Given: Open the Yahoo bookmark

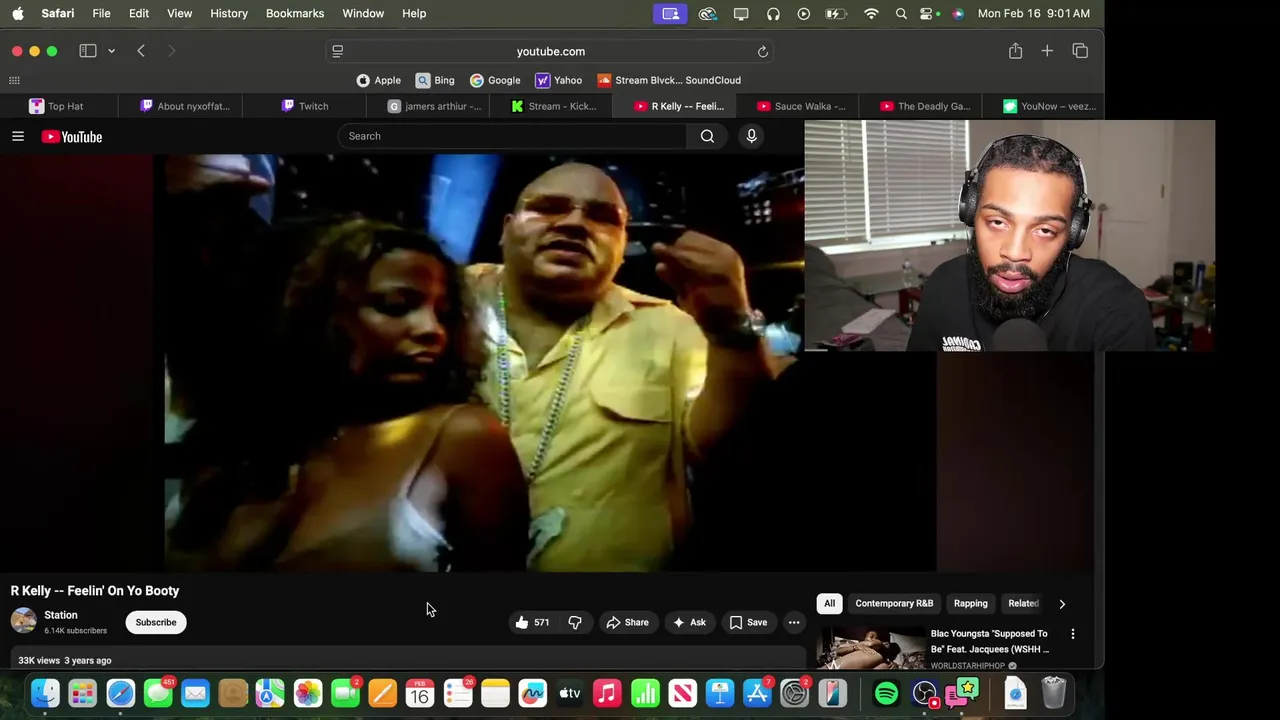Looking at the screenshot, I should 558,80.
